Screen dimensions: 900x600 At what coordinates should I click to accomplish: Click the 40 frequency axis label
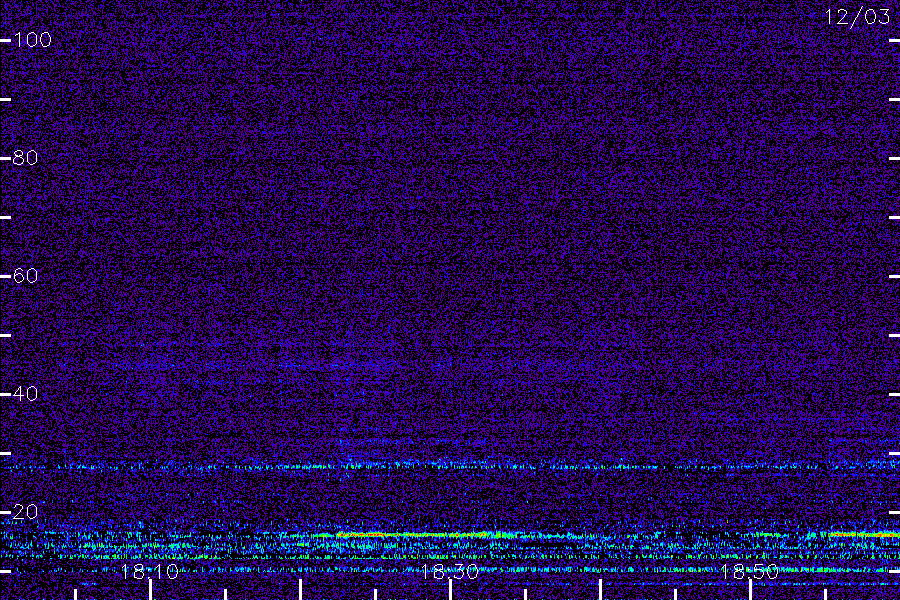coord(25,394)
